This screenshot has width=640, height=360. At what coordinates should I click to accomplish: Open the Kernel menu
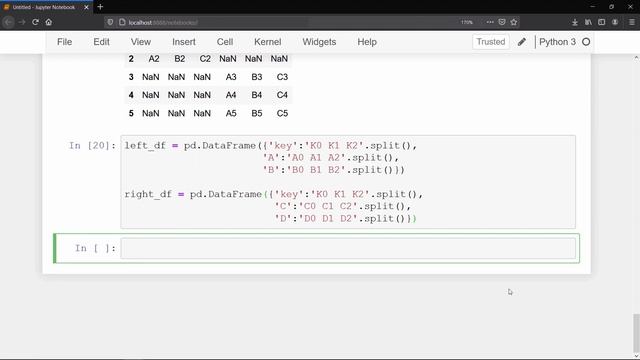tap(268, 42)
